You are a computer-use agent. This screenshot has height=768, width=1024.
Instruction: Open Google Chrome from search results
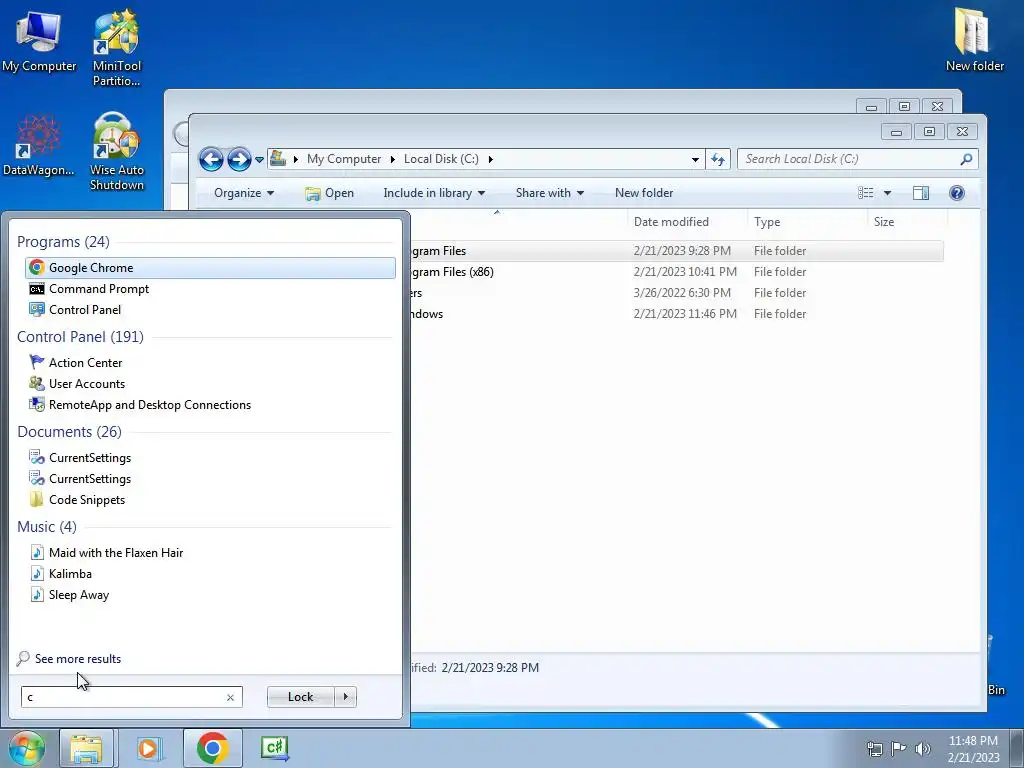pyautogui.click(x=210, y=268)
